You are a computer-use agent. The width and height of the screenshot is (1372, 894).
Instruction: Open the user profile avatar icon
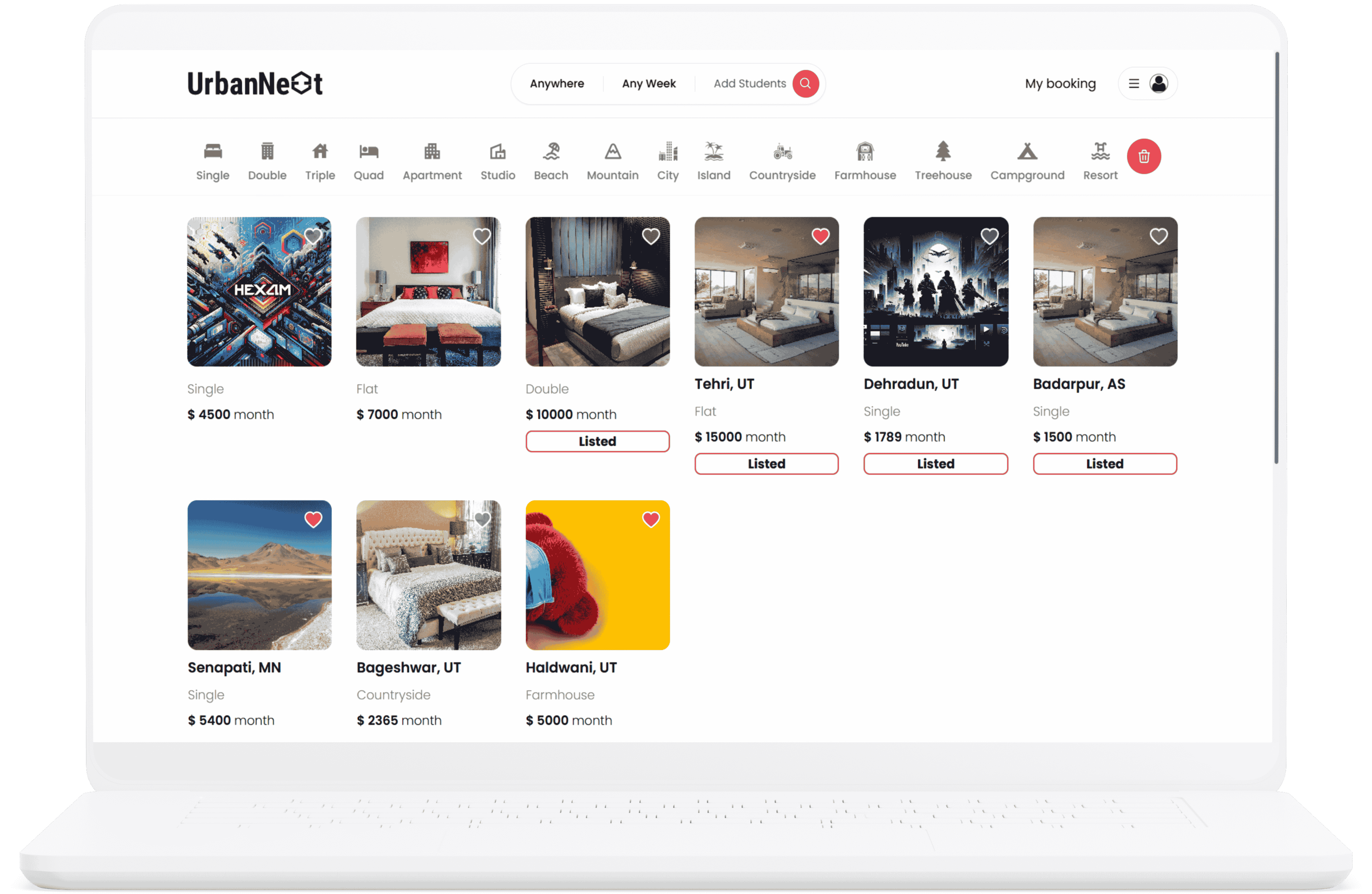1159,84
